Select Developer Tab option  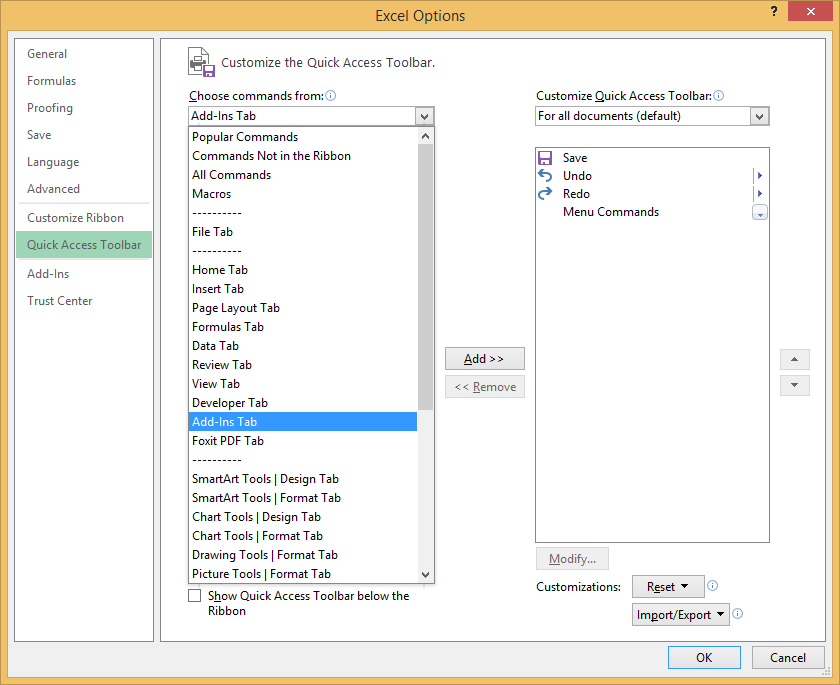click(x=303, y=403)
